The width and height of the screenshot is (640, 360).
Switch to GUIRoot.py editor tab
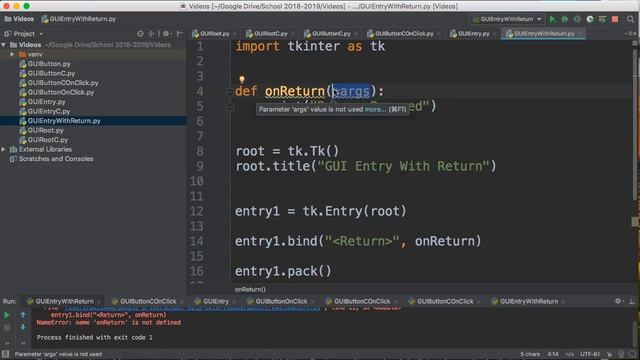214,33
